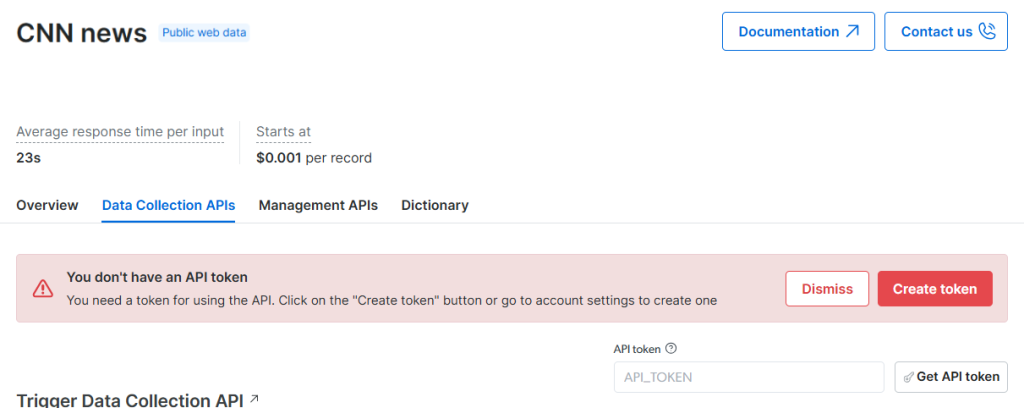The width and height of the screenshot is (1024, 408).
Task: Click the Contact us button
Action: (946, 31)
